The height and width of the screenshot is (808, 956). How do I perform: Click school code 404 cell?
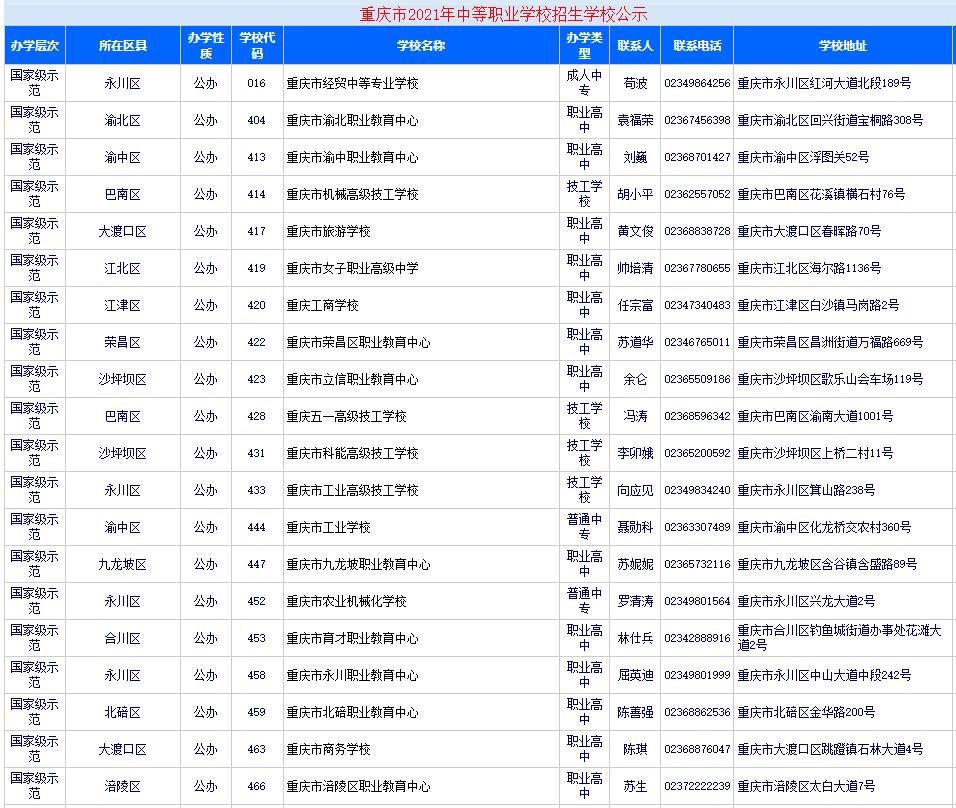(257, 120)
